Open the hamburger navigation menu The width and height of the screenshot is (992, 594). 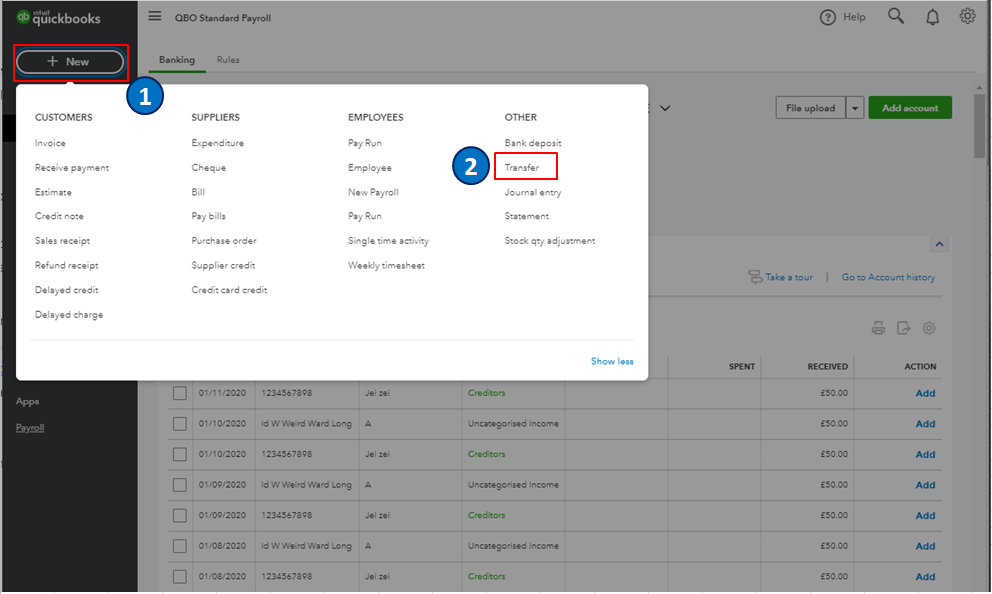pos(154,16)
